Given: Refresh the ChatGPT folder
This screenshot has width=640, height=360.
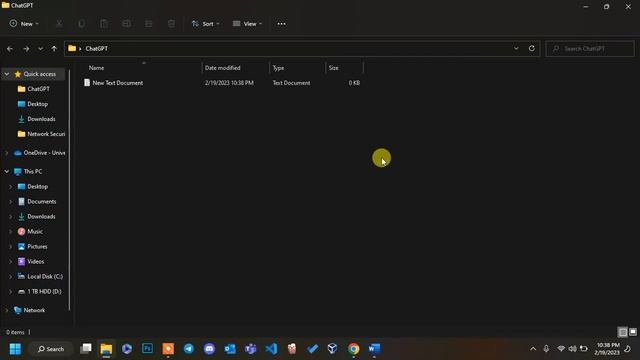Looking at the screenshot, I should [531, 49].
